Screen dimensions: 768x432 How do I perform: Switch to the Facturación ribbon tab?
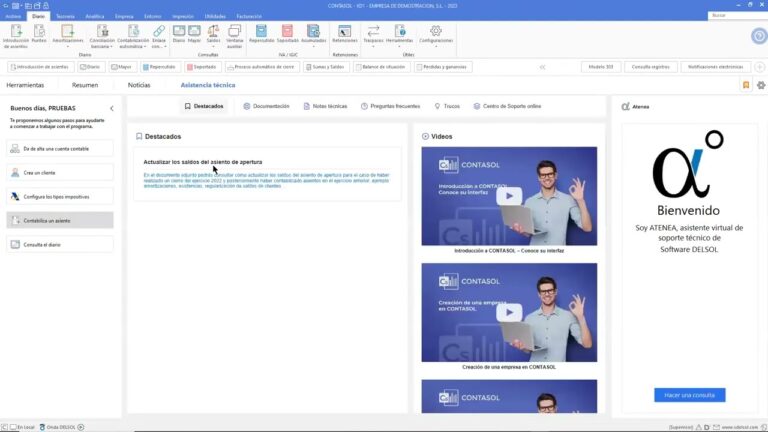pyautogui.click(x=249, y=16)
